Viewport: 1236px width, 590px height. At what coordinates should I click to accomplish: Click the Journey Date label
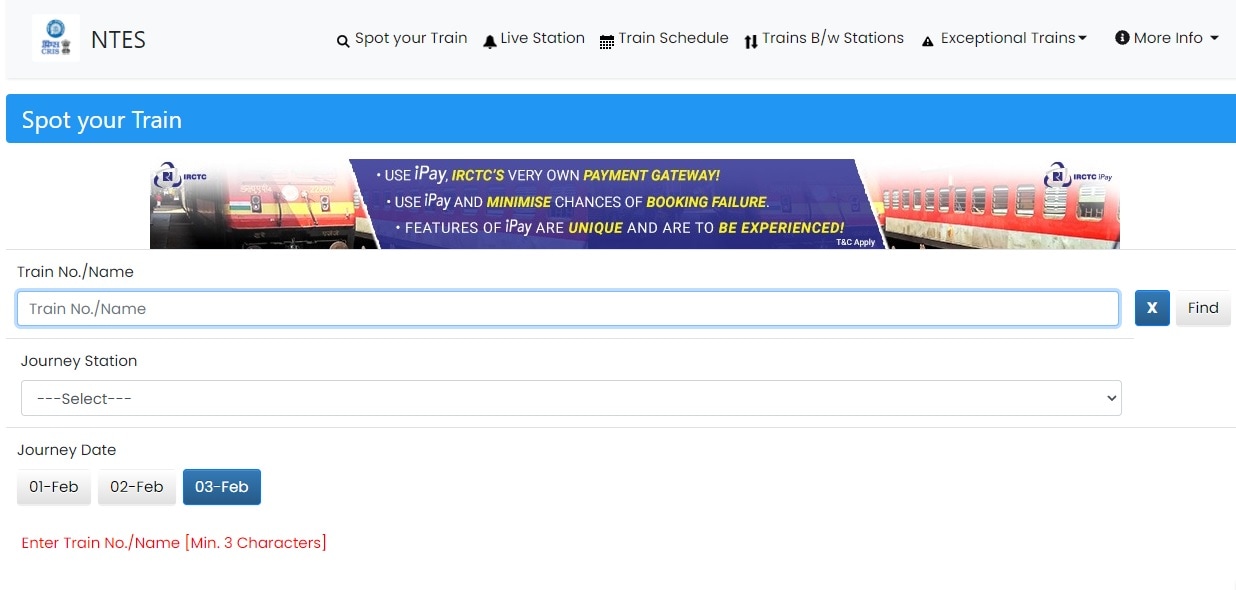point(67,450)
